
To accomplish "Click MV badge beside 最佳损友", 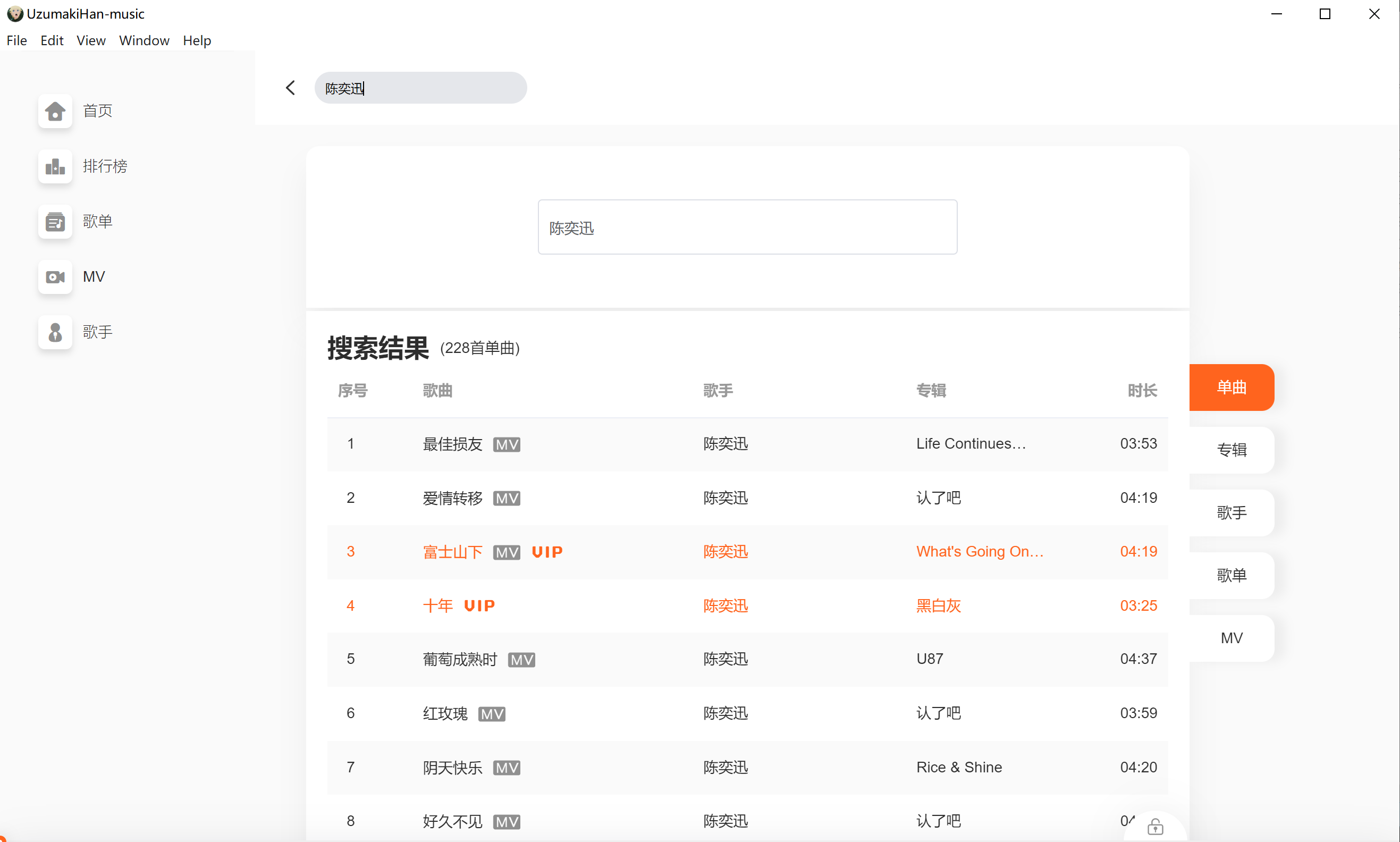I will point(506,444).
